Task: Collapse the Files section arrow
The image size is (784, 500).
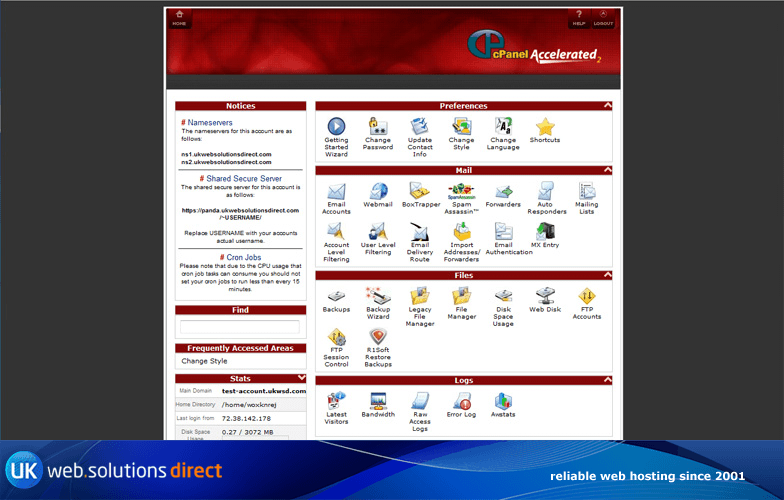Action: point(607,275)
